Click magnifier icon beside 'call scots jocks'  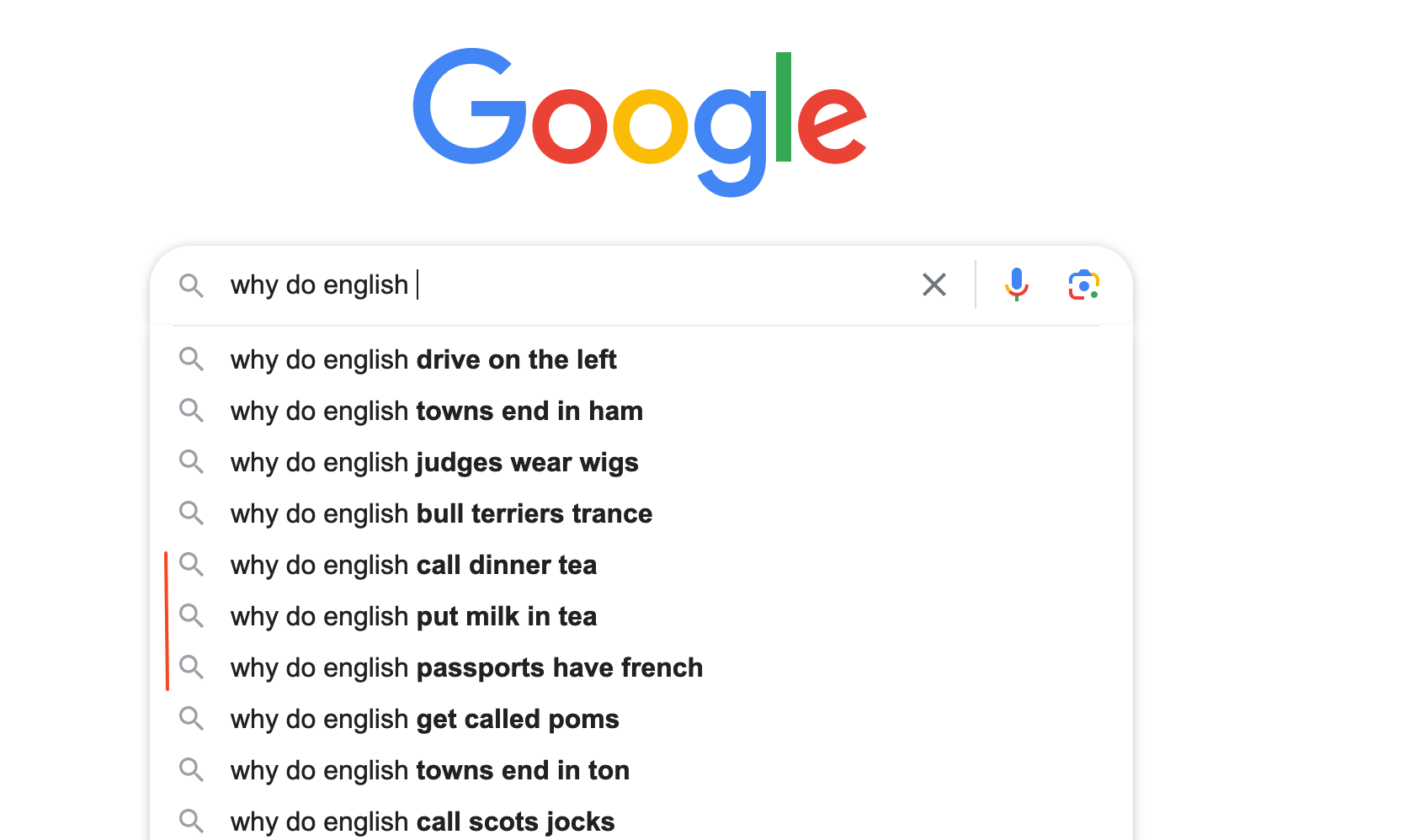[192, 821]
